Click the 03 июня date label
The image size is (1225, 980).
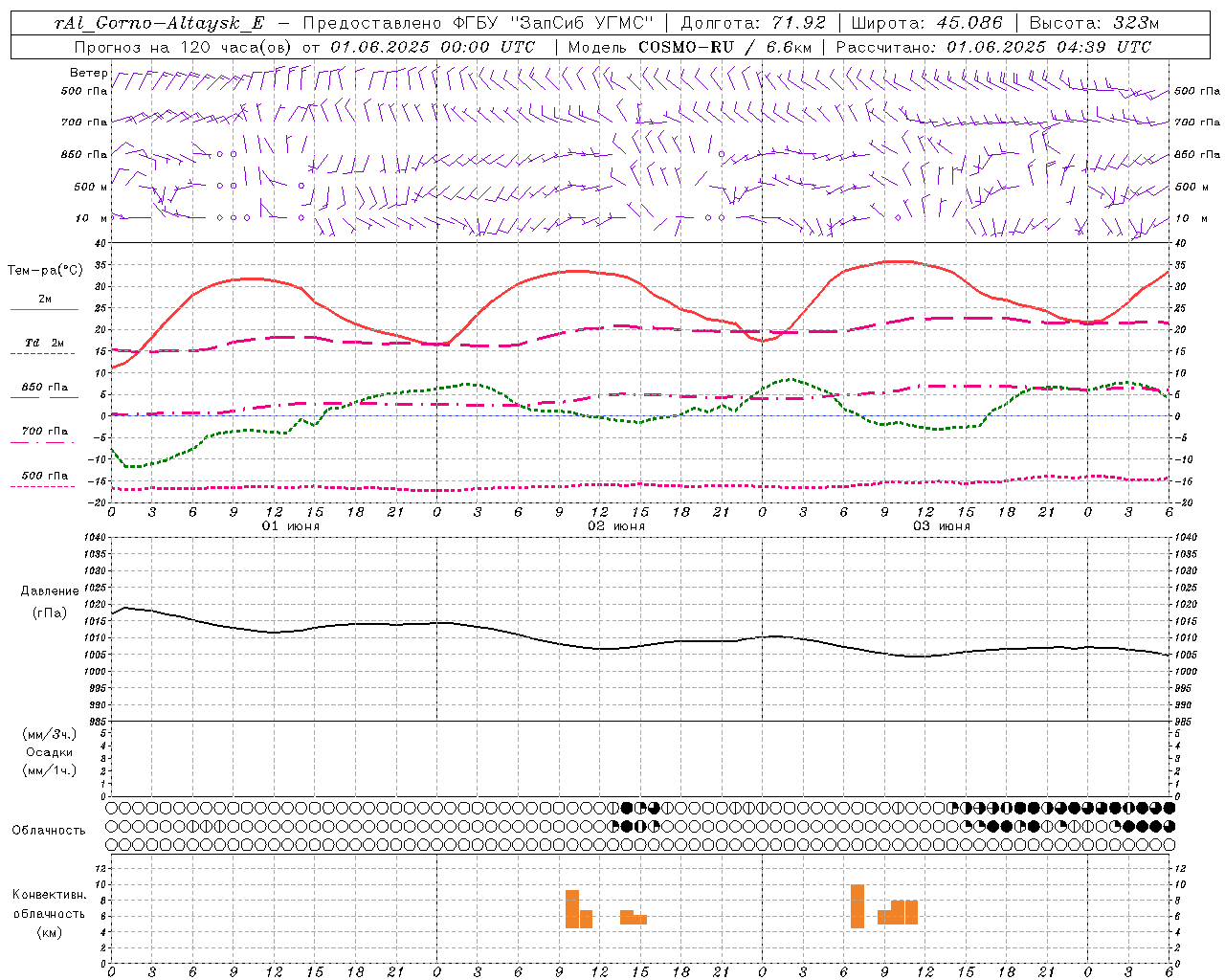tap(942, 526)
